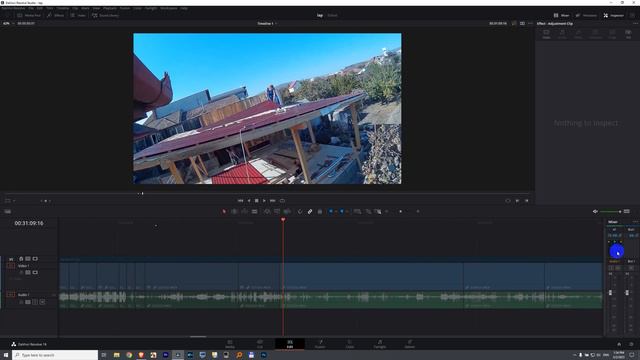Click the speaker volume icon
The width and height of the screenshot is (640, 360).
click(x=595, y=211)
